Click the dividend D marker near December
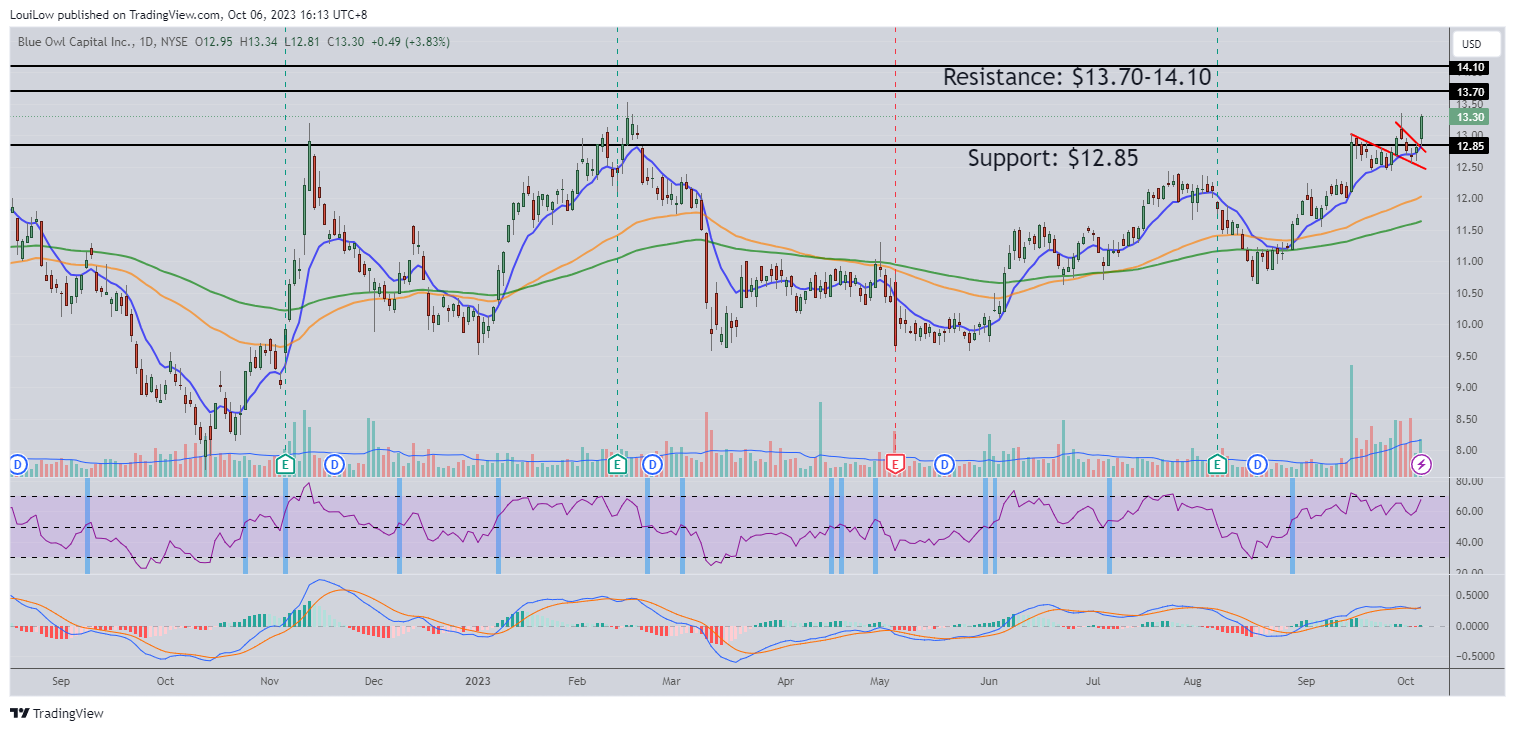This screenshot has height=731, width=1515. 334,464
